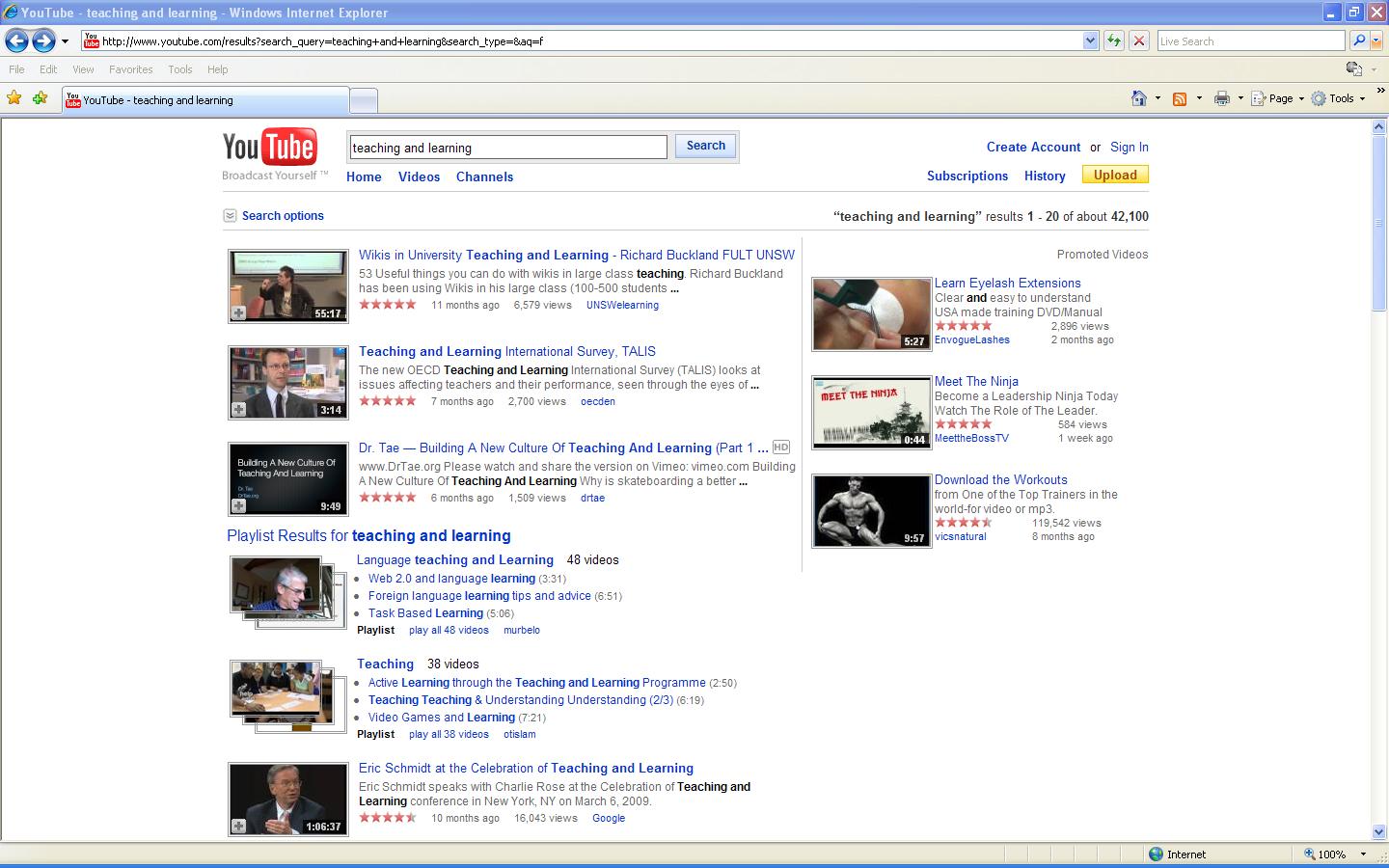Click the Live Search input box
The width and height of the screenshot is (1389, 868).
1250,41
